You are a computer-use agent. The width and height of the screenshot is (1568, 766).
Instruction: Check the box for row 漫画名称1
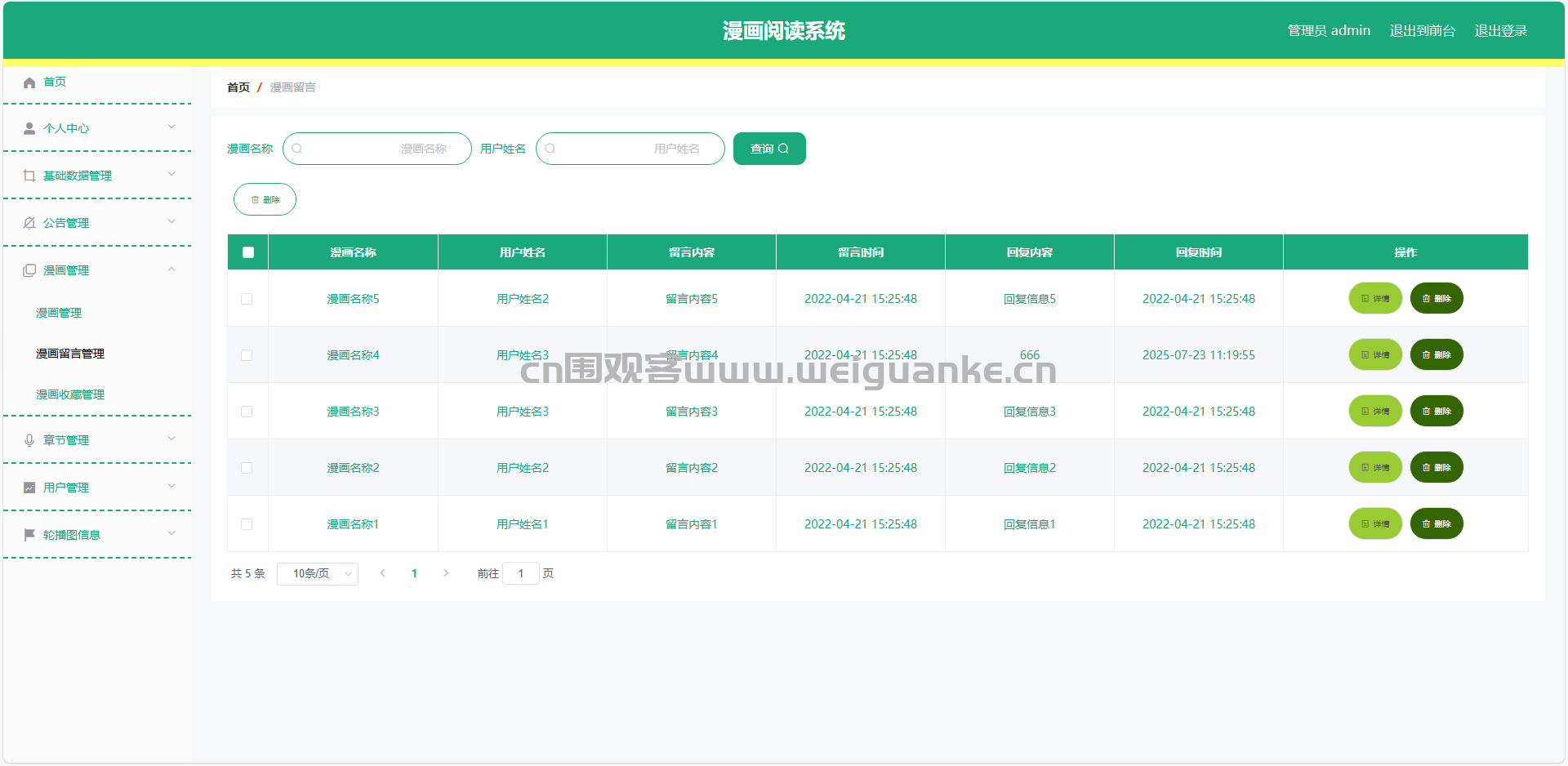coord(247,524)
